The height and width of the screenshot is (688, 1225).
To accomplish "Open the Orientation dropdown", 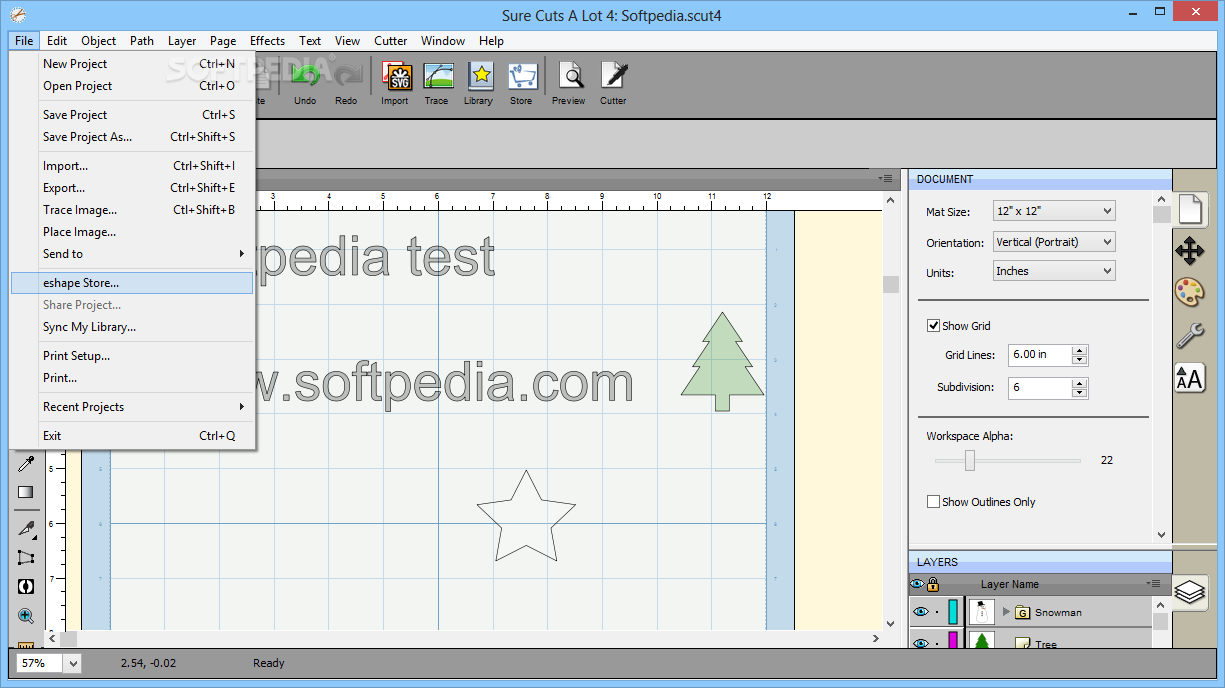I will tap(1054, 242).
